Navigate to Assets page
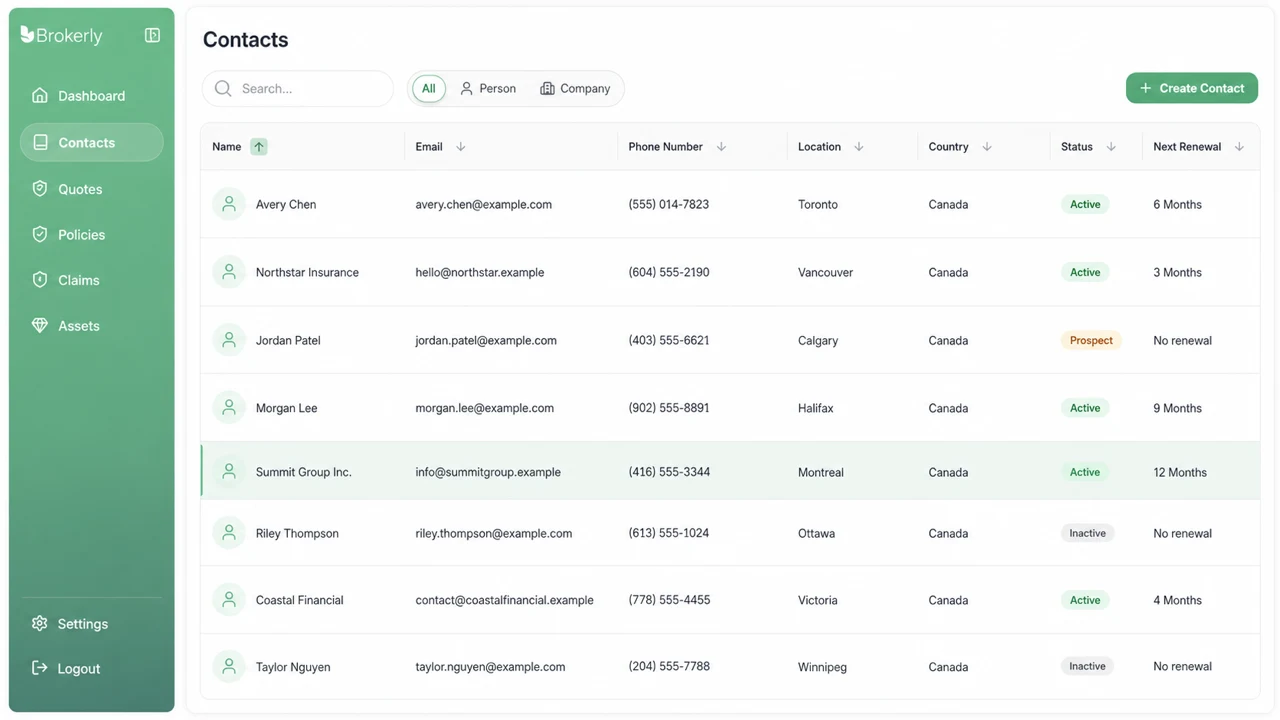Image resolution: width=1280 pixels, height=720 pixels. pyautogui.click(x=91, y=326)
